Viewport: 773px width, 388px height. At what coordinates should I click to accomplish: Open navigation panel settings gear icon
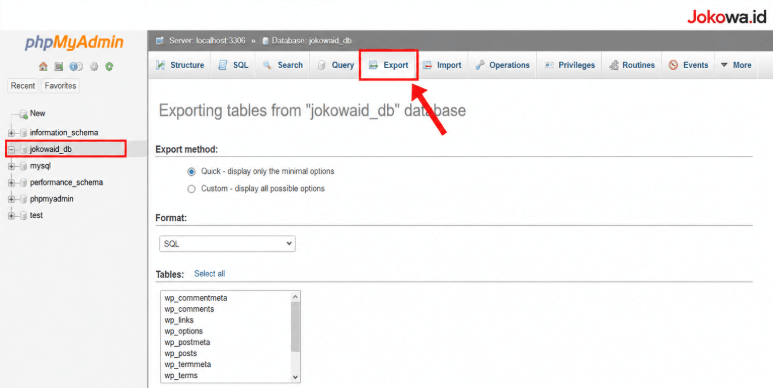coord(94,66)
